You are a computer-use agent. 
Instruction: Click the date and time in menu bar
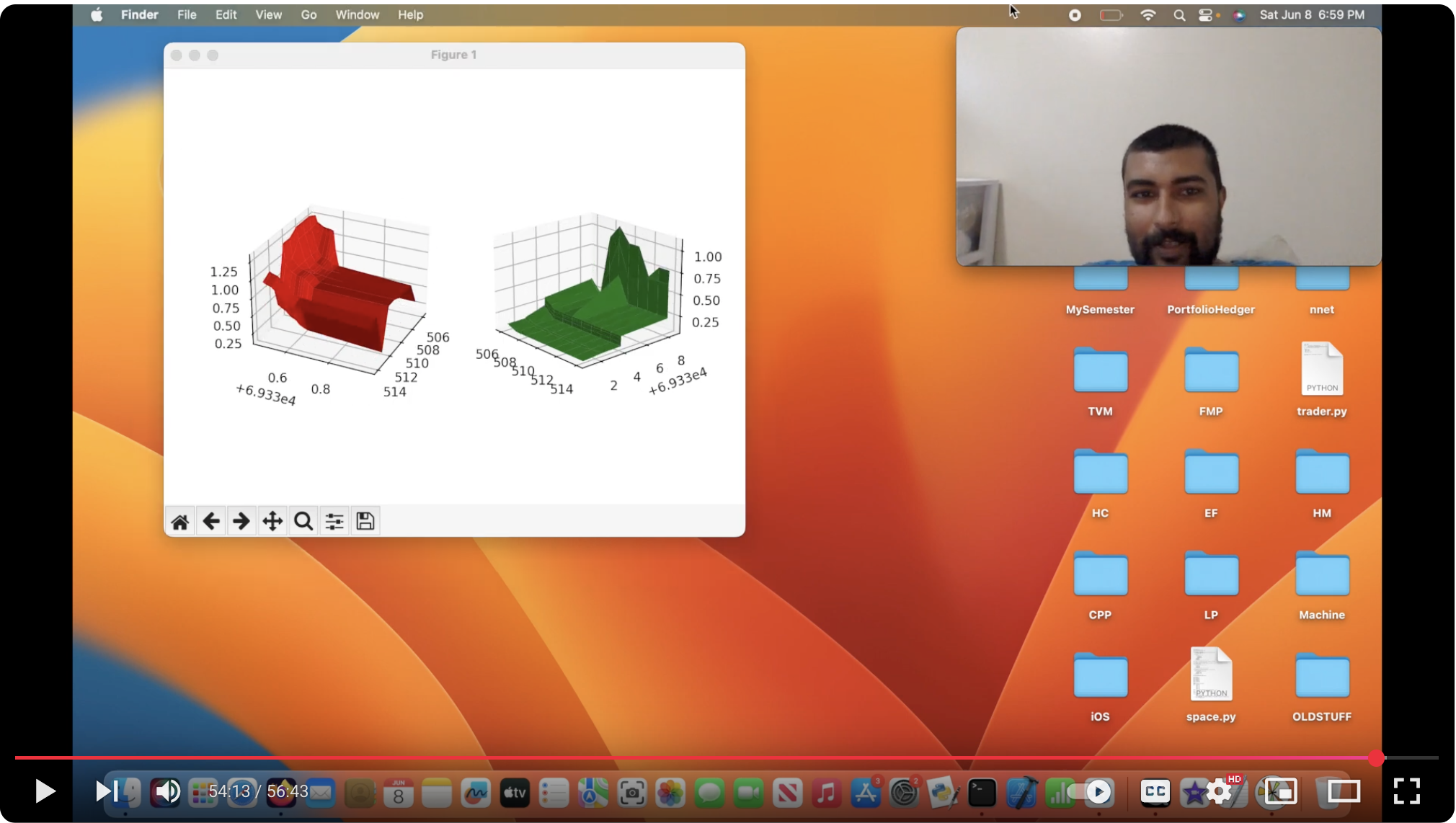click(x=1312, y=14)
